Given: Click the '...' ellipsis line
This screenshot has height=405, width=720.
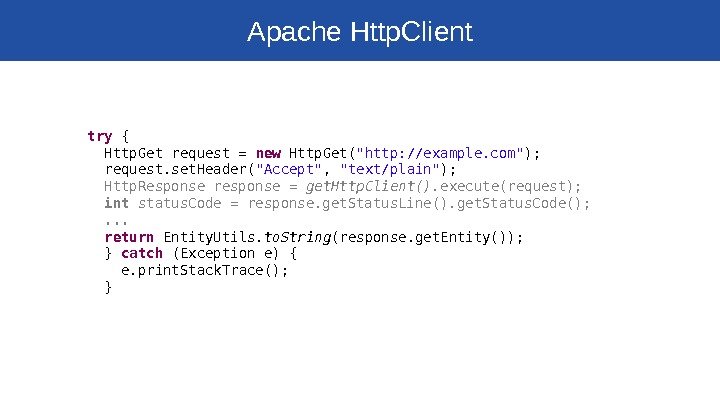Looking at the screenshot, I should [116, 223].
